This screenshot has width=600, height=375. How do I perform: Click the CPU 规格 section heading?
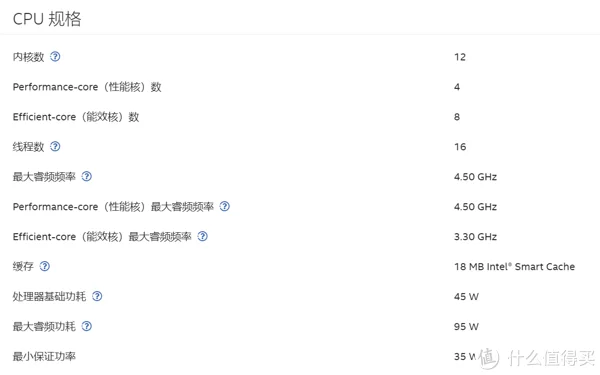click(47, 19)
